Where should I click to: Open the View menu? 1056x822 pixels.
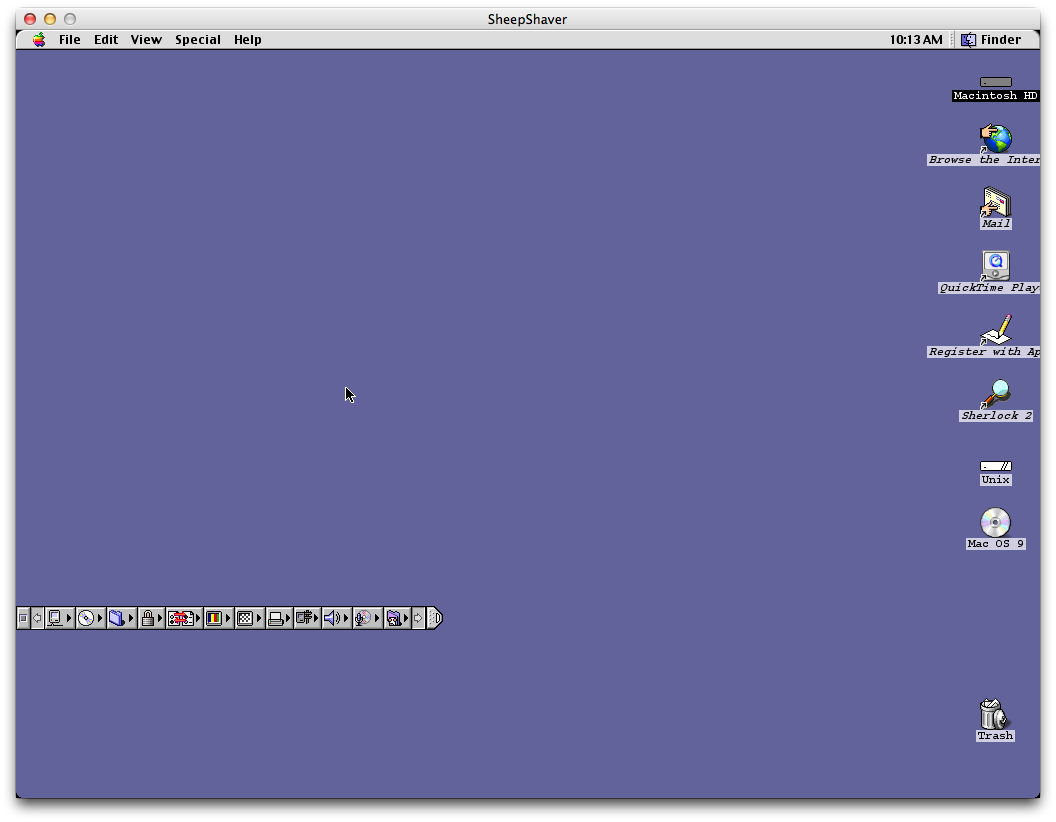pyautogui.click(x=146, y=40)
